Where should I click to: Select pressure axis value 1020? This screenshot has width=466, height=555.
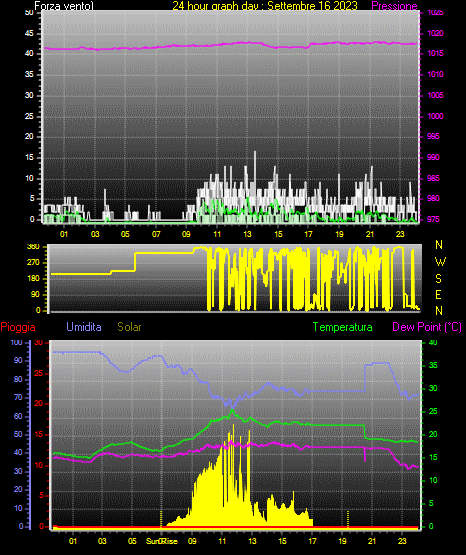click(435, 33)
